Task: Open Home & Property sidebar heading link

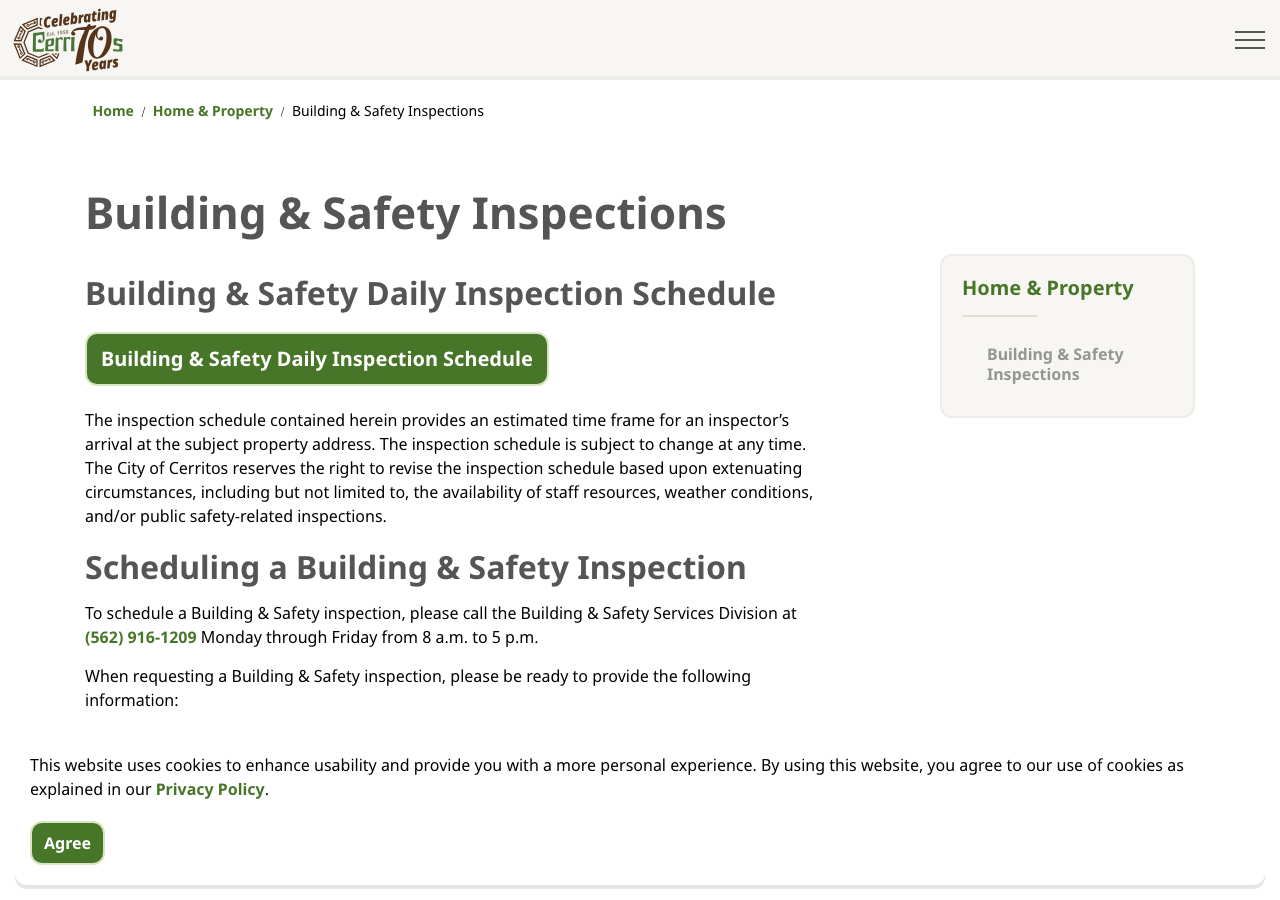Action: coord(1048,288)
